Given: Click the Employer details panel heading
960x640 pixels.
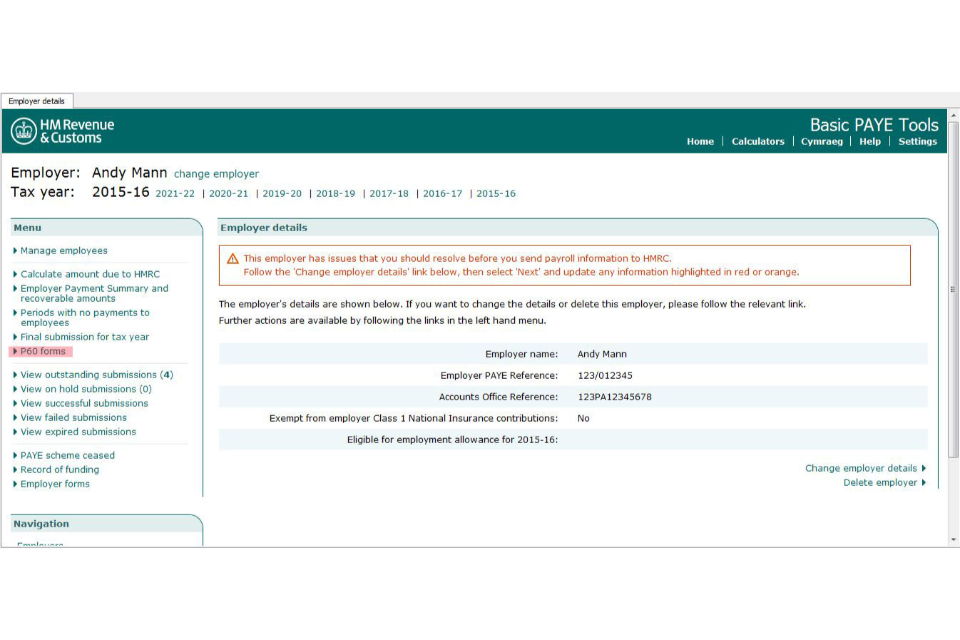Looking at the screenshot, I should tap(264, 228).
